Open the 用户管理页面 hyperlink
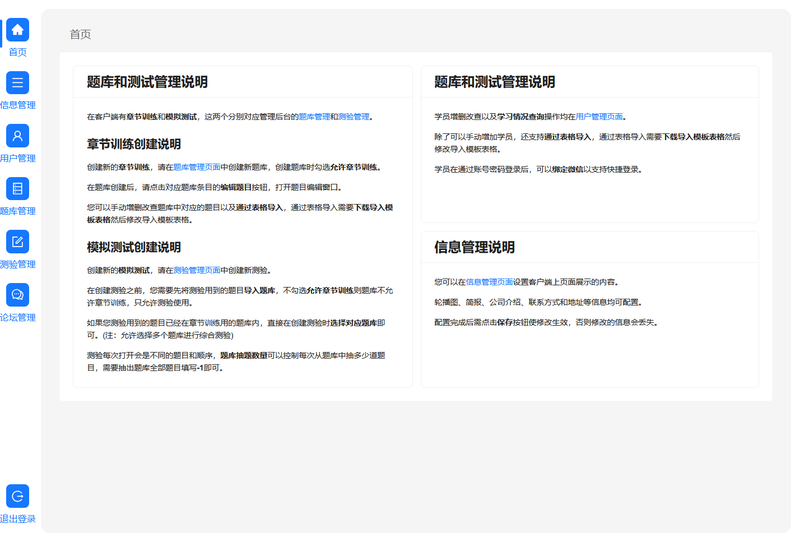 (600, 117)
